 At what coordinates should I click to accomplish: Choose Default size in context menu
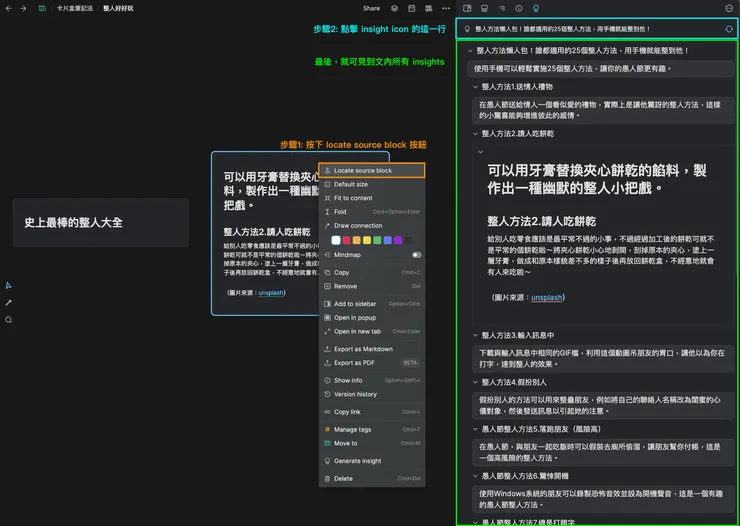(372, 184)
